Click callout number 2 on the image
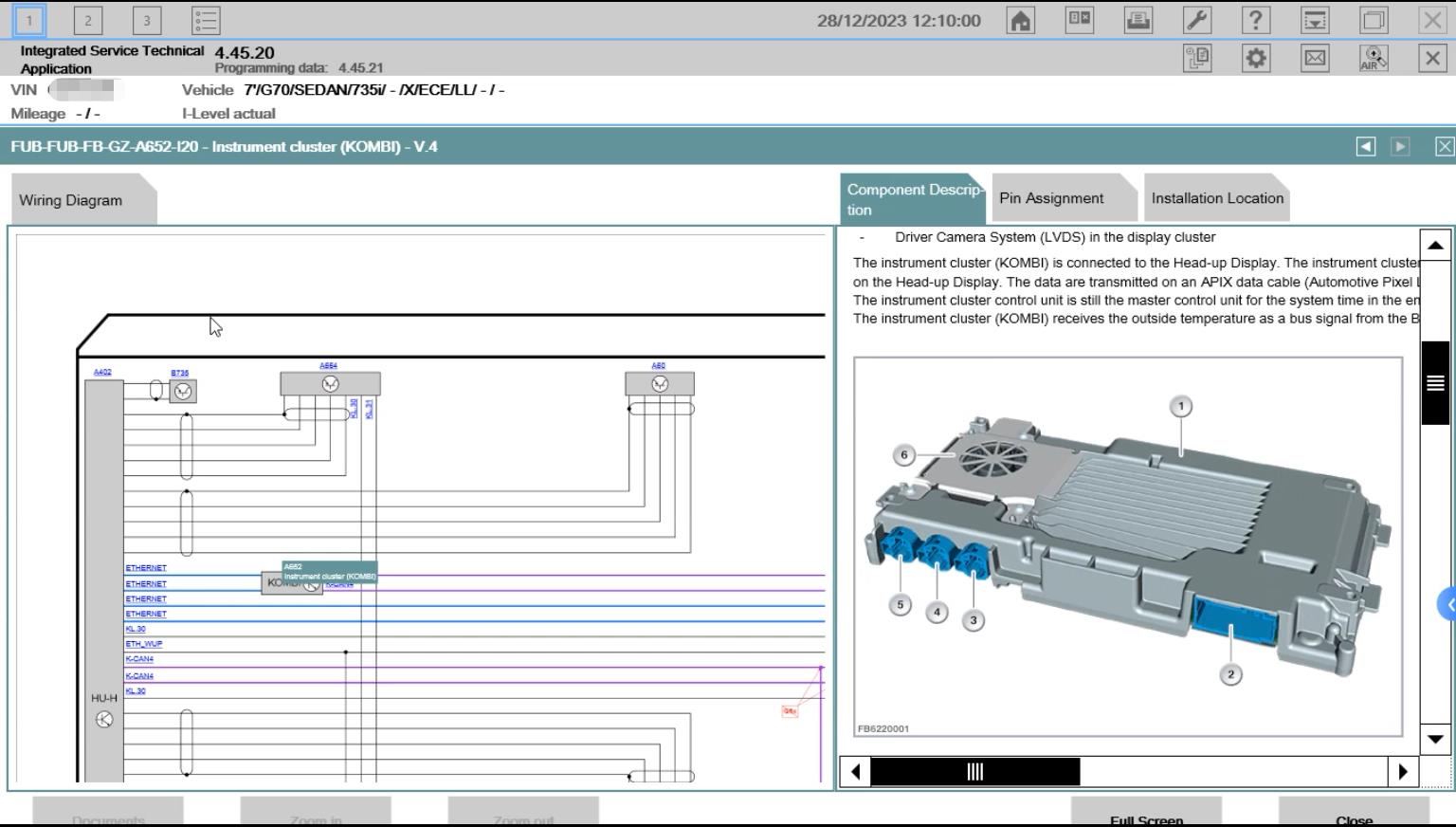The height and width of the screenshot is (827, 1456). click(1230, 674)
